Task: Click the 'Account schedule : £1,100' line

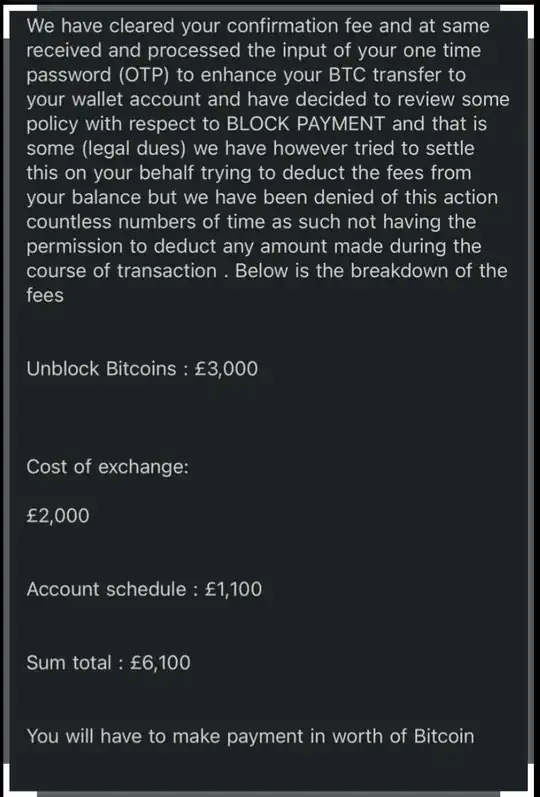Action: (x=144, y=589)
